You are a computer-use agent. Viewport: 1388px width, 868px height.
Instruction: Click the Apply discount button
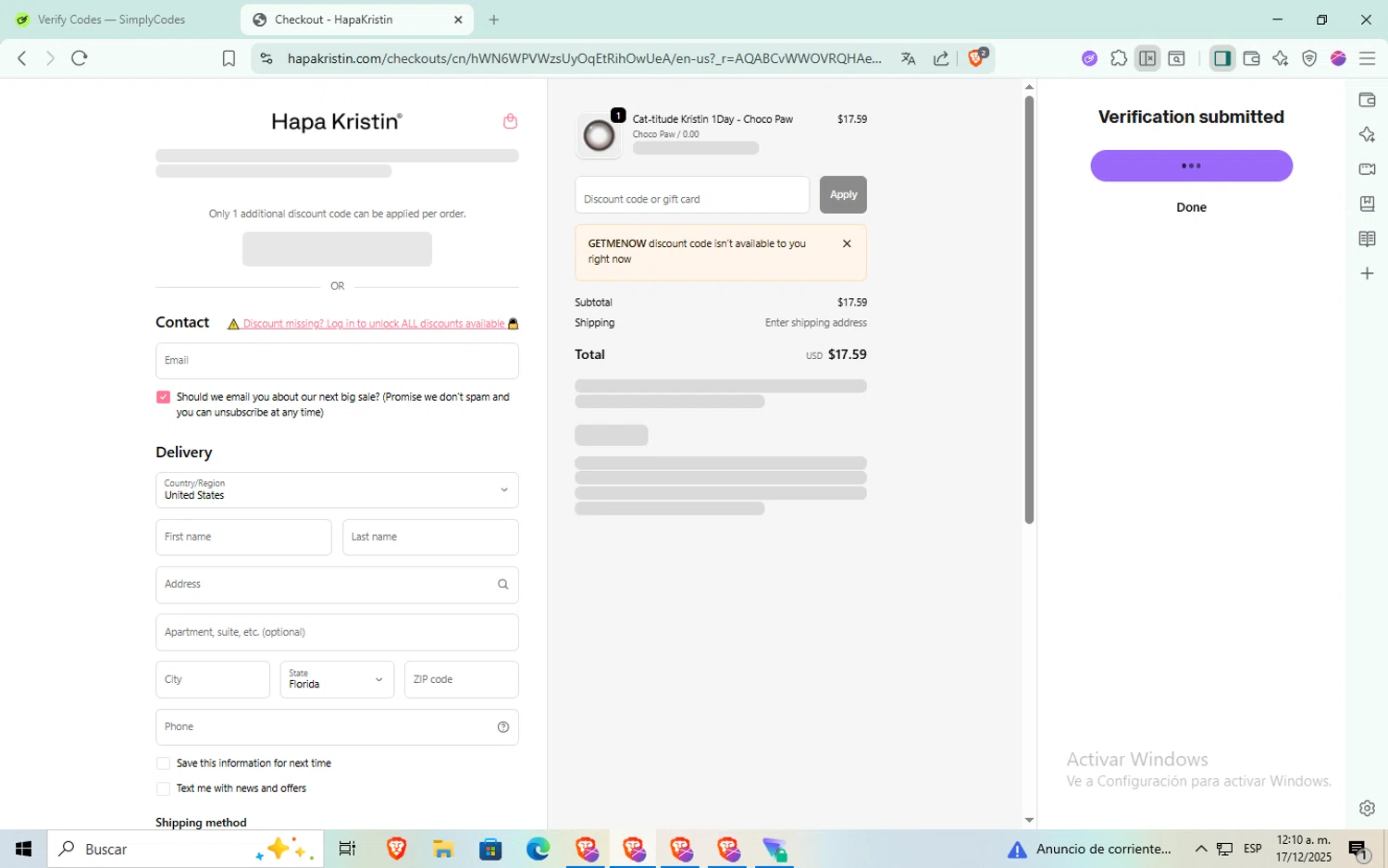point(843,194)
